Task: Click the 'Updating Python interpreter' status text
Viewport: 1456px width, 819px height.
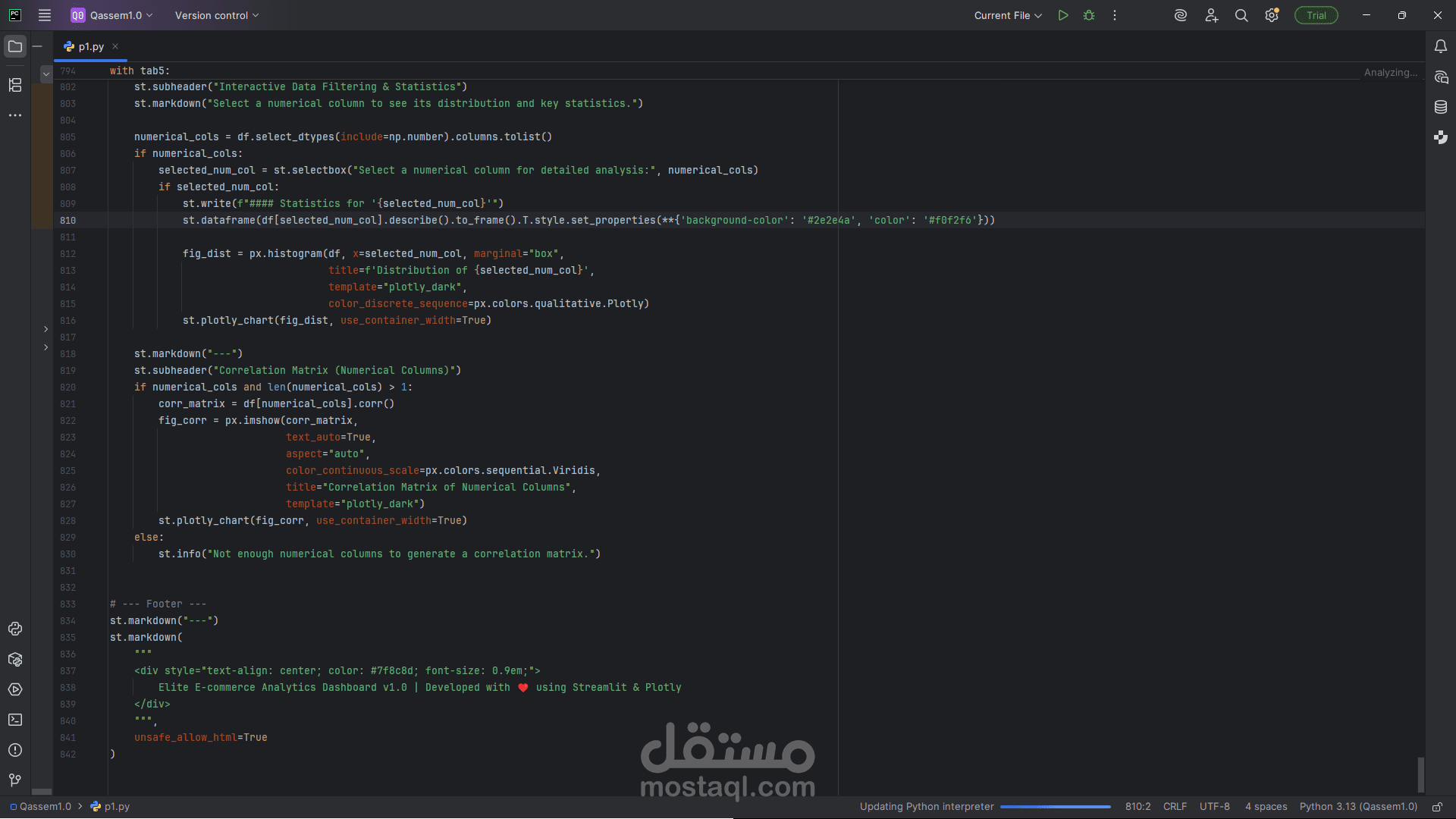Action: point(927,807)
